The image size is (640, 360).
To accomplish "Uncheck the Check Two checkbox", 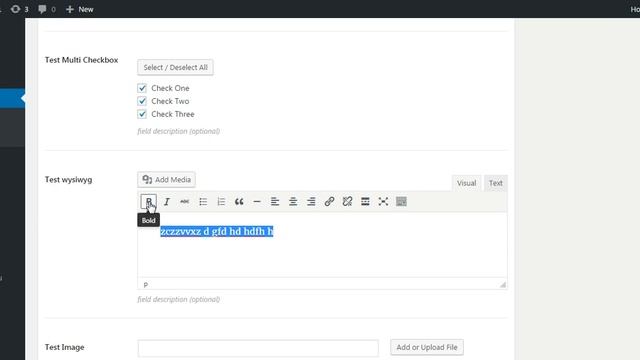I will point(142,101).
